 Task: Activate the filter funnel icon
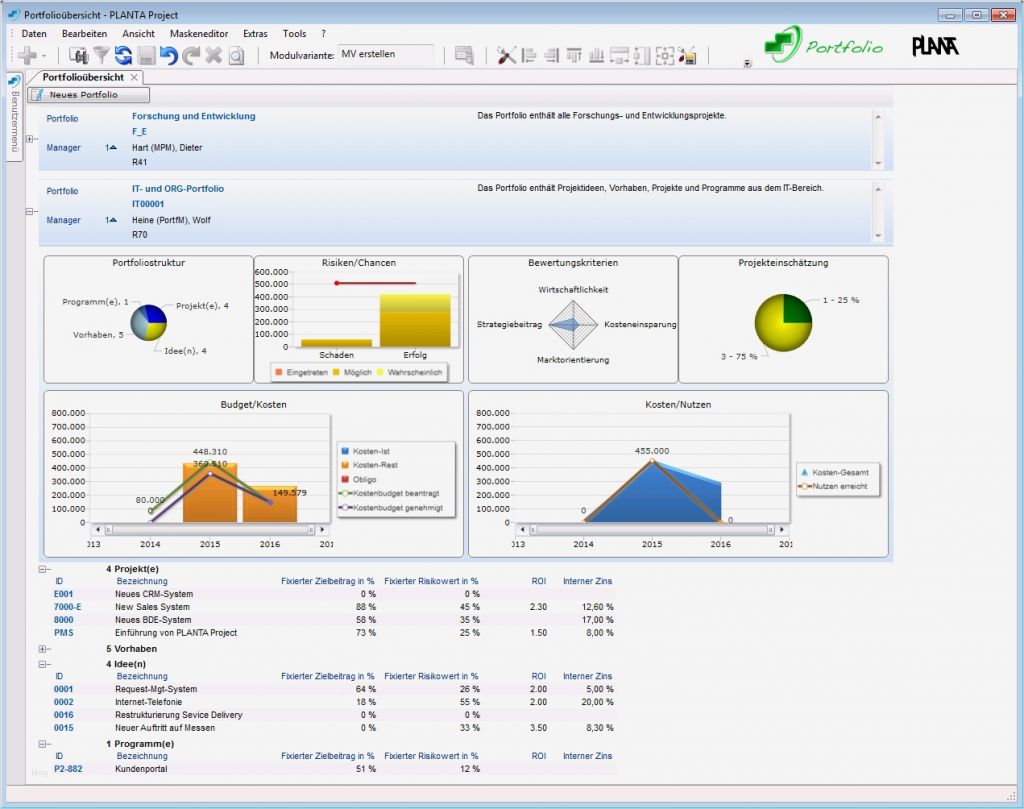coord(101,56)
